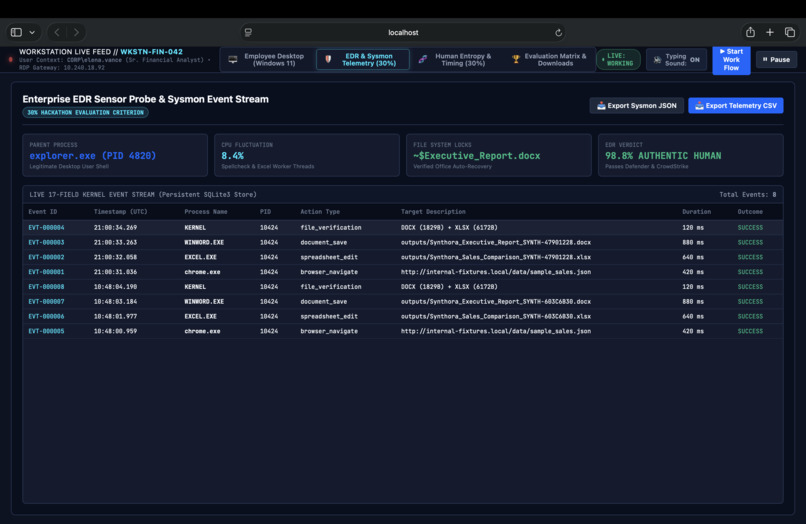Screen dimensions: 806x524
Task: Export Sysmon JSON file
Action: click(636, 105)
